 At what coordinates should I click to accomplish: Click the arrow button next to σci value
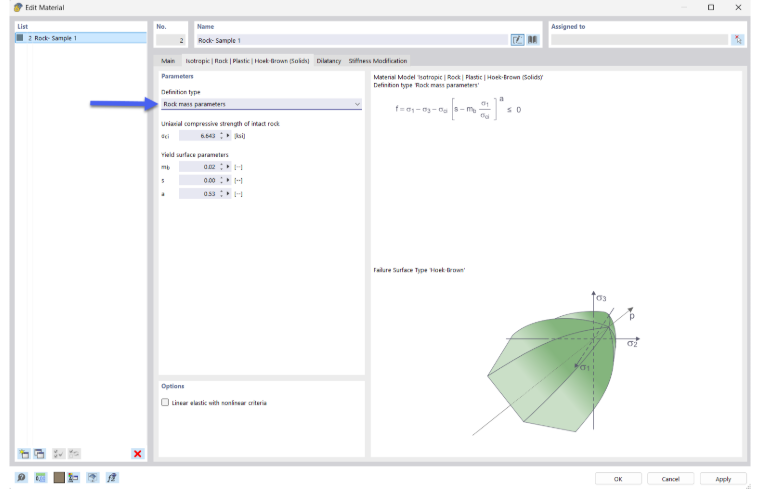pos(228,136)
